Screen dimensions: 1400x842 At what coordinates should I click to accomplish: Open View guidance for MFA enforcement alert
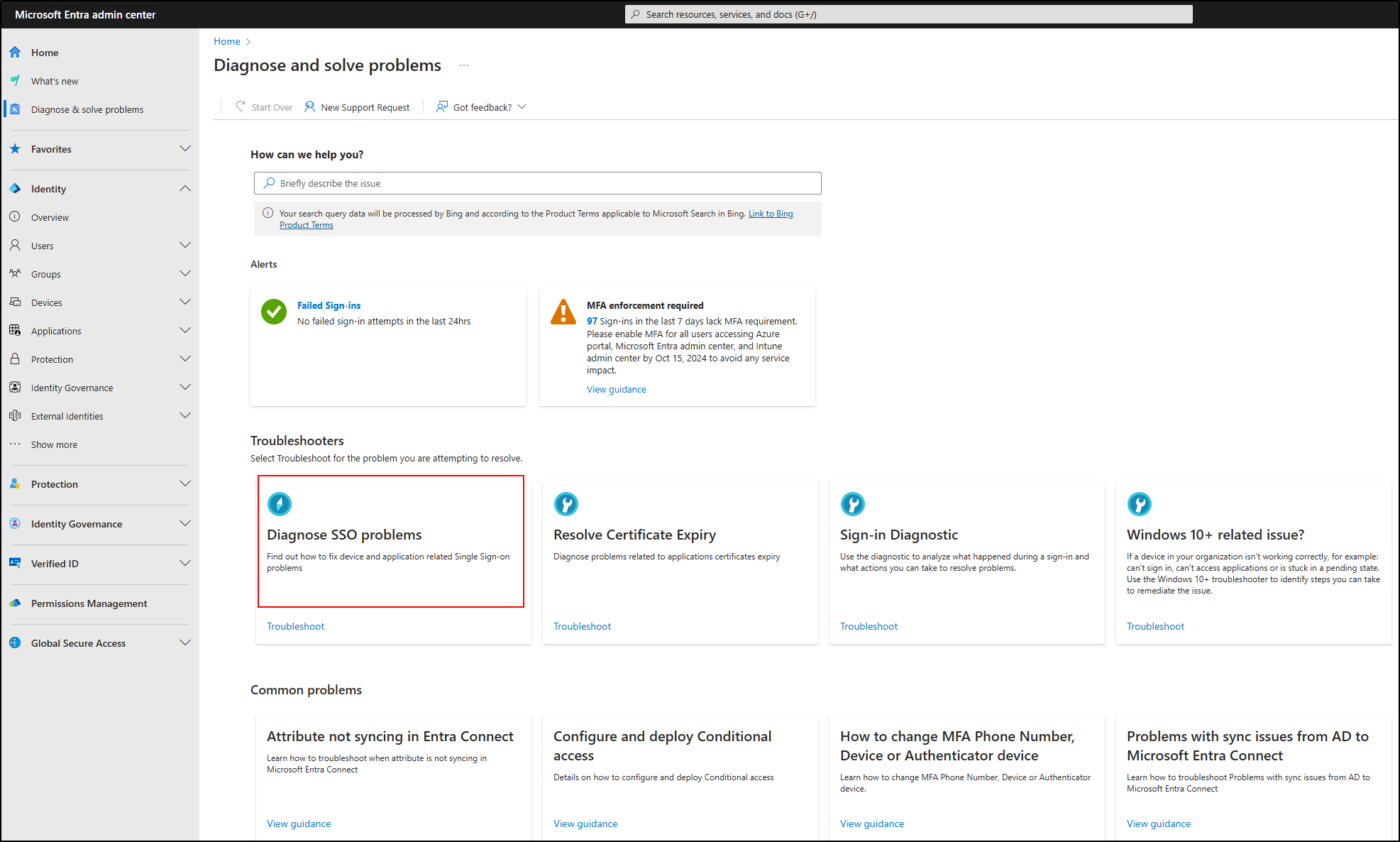point(616,389)
